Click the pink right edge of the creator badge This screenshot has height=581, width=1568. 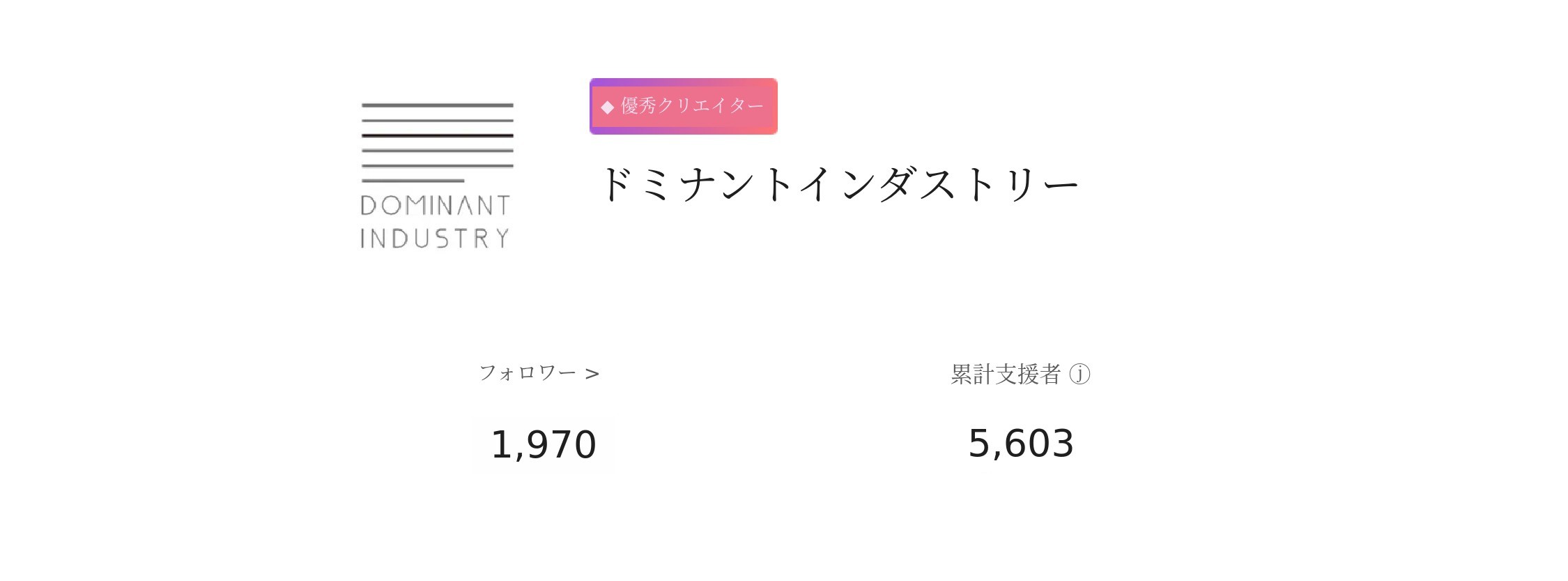pos(773,107)
